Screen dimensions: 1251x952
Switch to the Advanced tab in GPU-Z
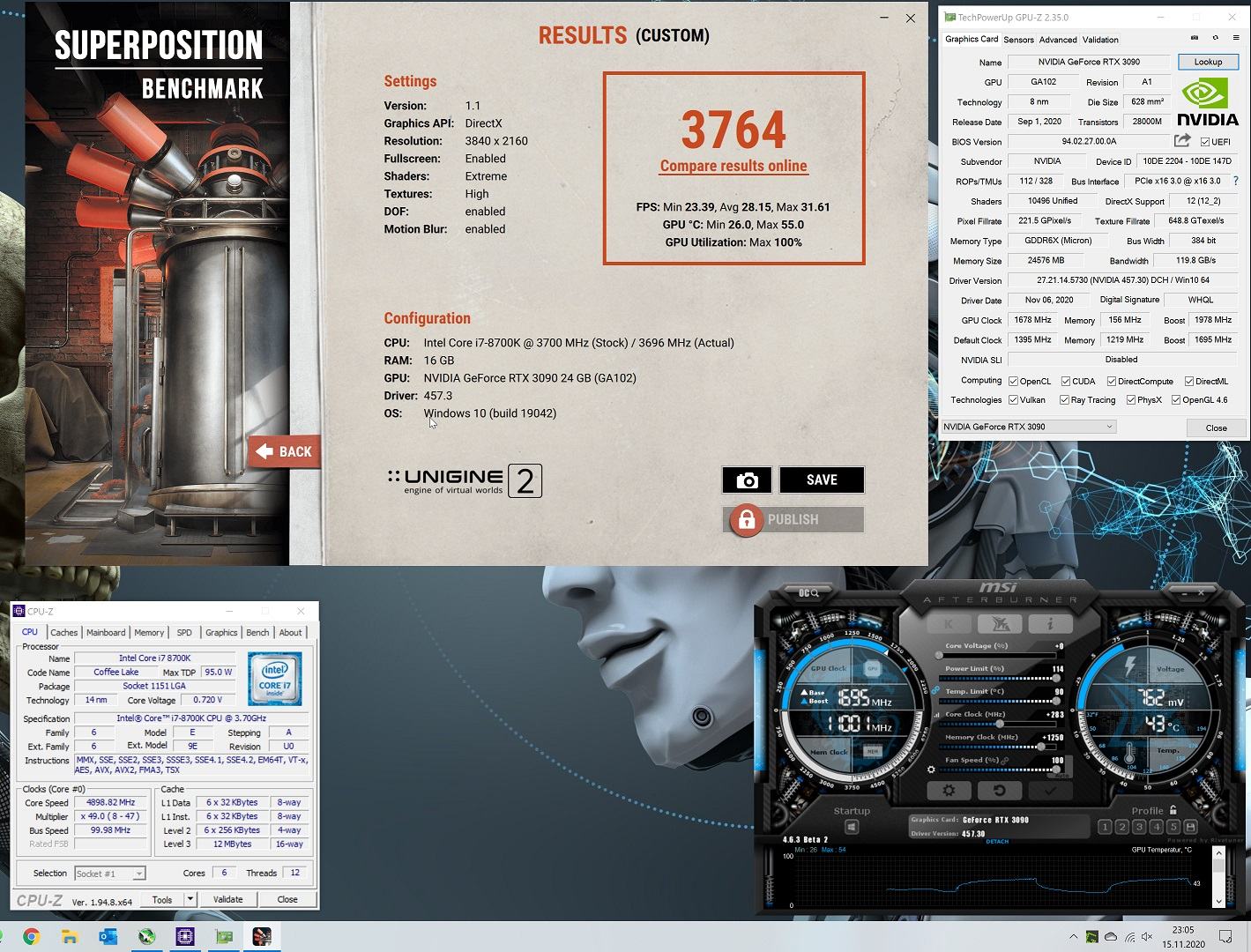tap(1058, 40)
